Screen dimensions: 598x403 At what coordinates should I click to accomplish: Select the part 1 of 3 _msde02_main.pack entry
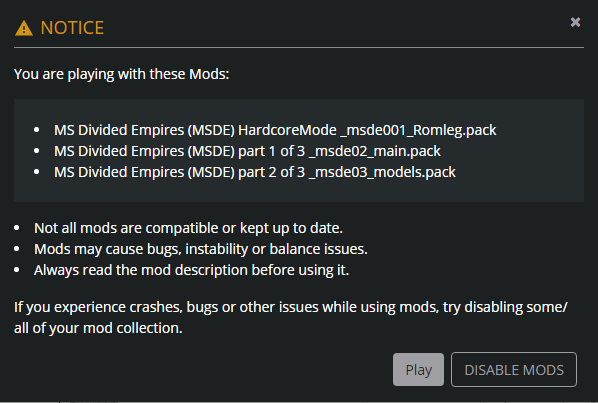[x=247, y=151]
